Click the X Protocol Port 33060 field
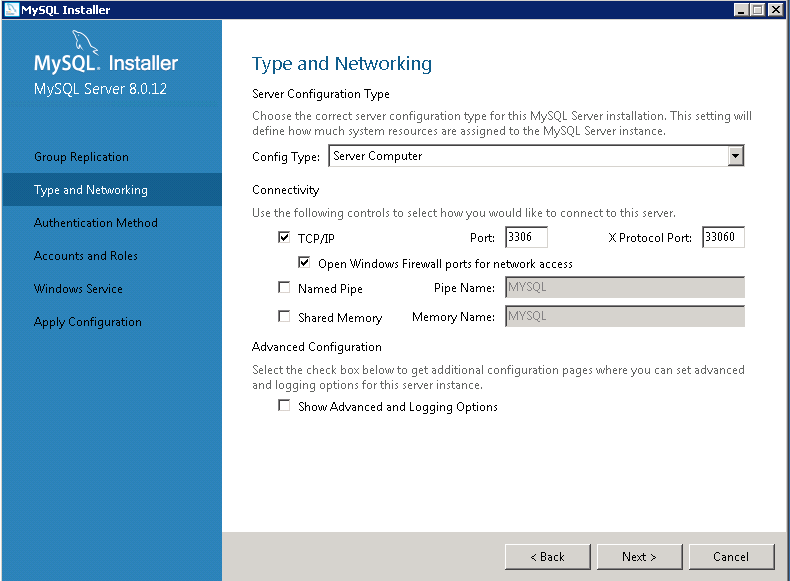 pyautogui.click(x=723, y=237)
